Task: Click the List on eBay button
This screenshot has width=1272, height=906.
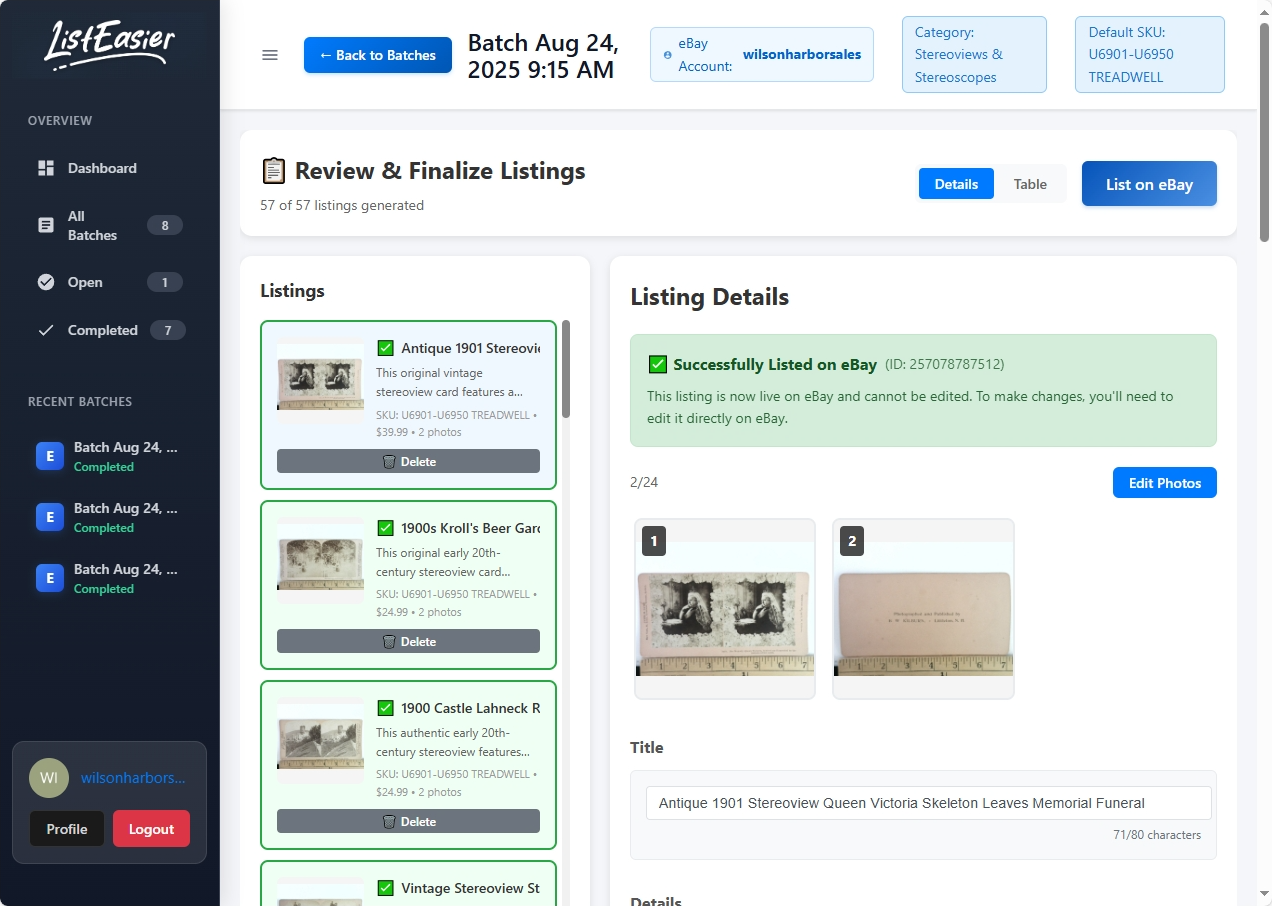Action: pos(1149,184)
